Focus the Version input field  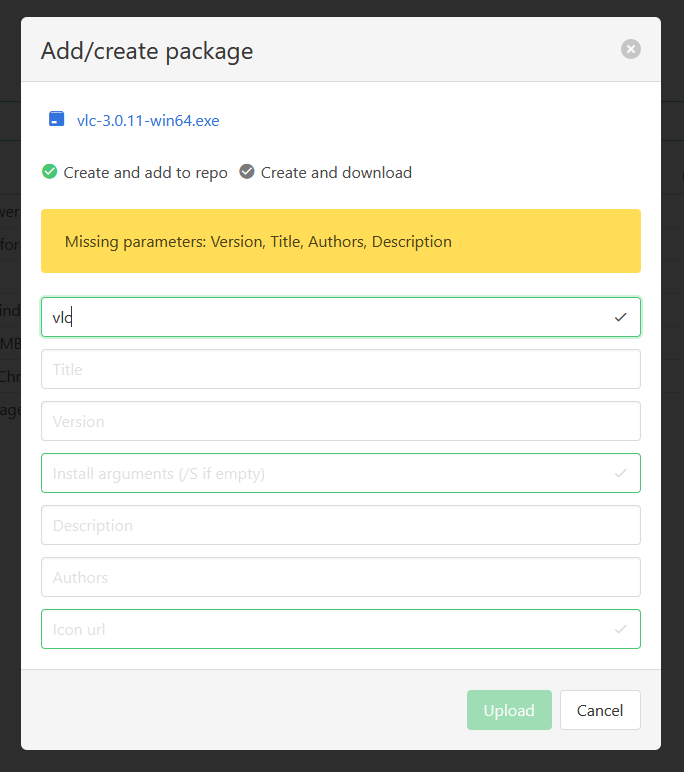(340, 421)
